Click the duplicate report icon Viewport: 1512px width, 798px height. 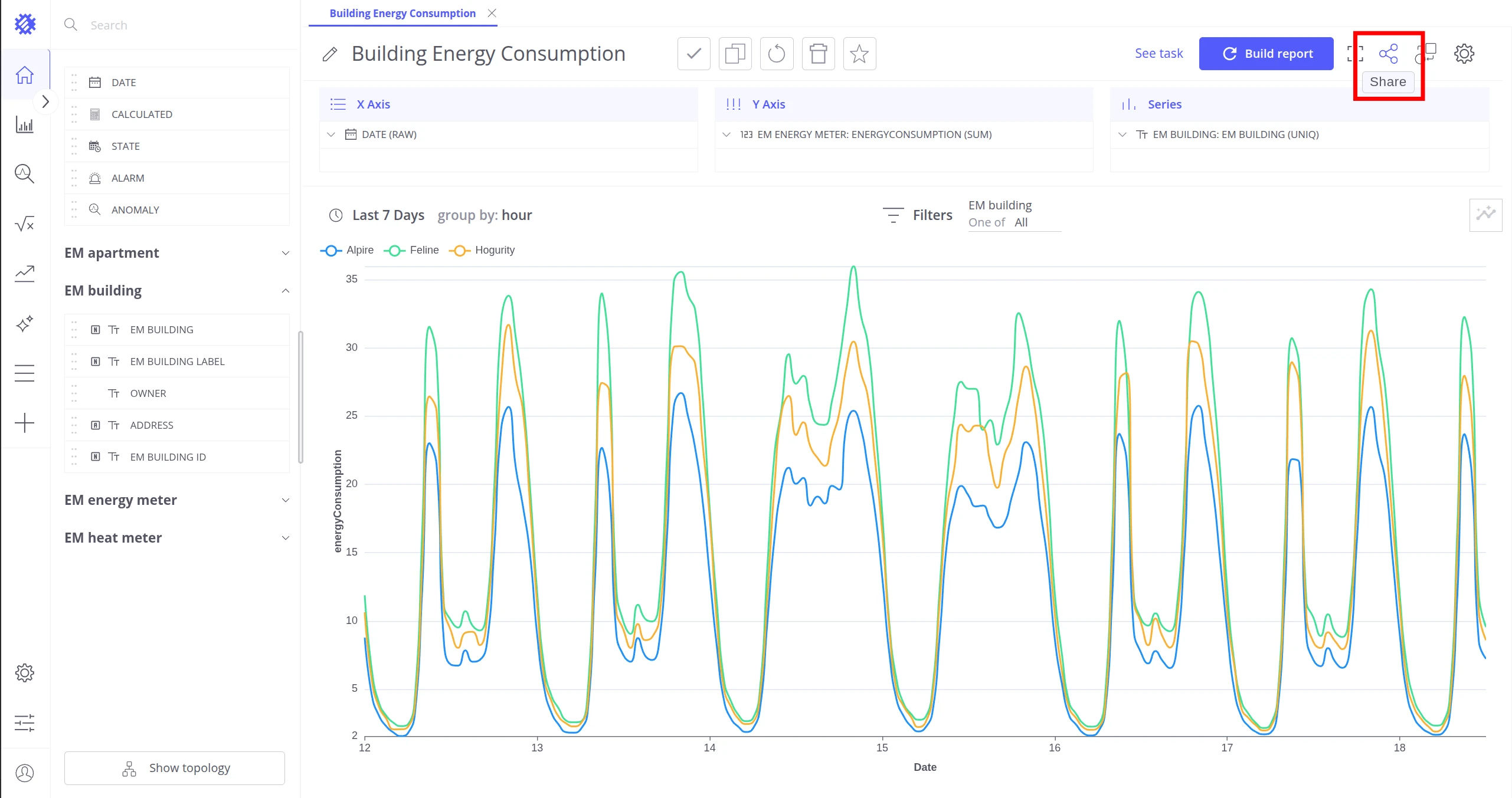coord(735,54)
